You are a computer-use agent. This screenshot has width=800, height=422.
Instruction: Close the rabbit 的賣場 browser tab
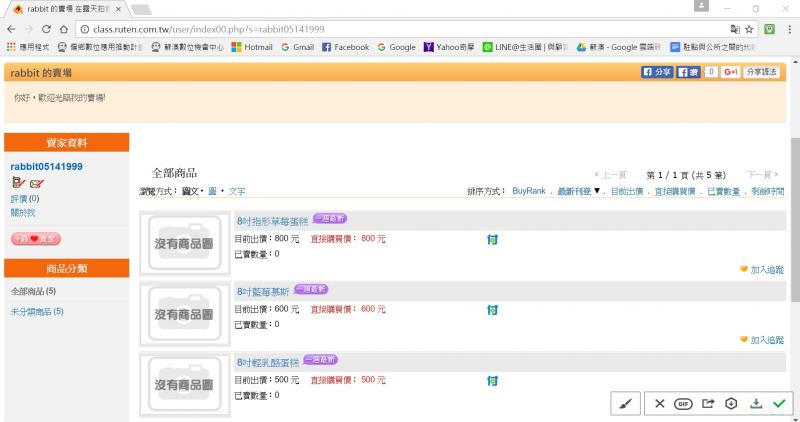point(118,9)
